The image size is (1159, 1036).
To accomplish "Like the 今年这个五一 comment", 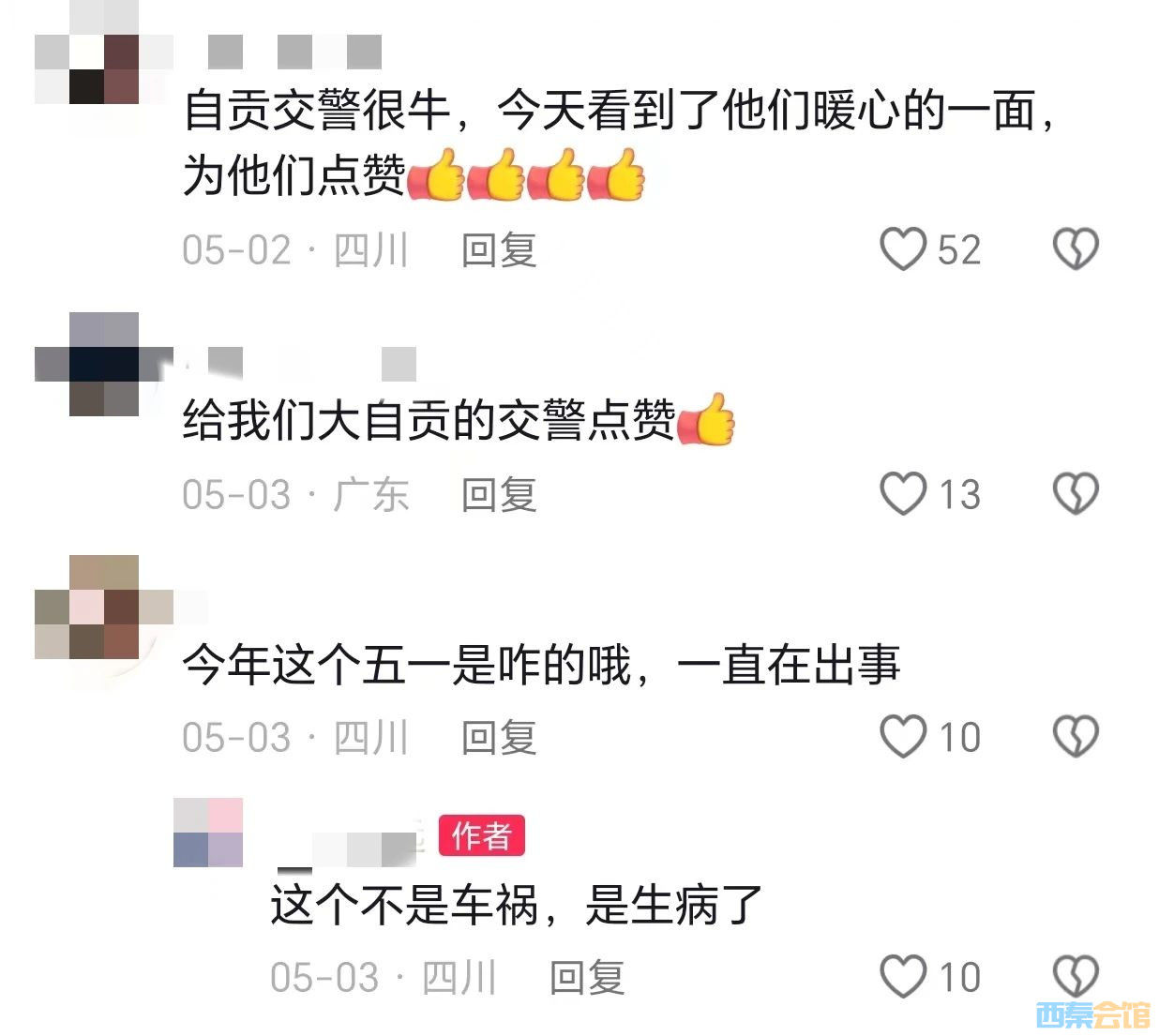I will [x=903, y=737].
